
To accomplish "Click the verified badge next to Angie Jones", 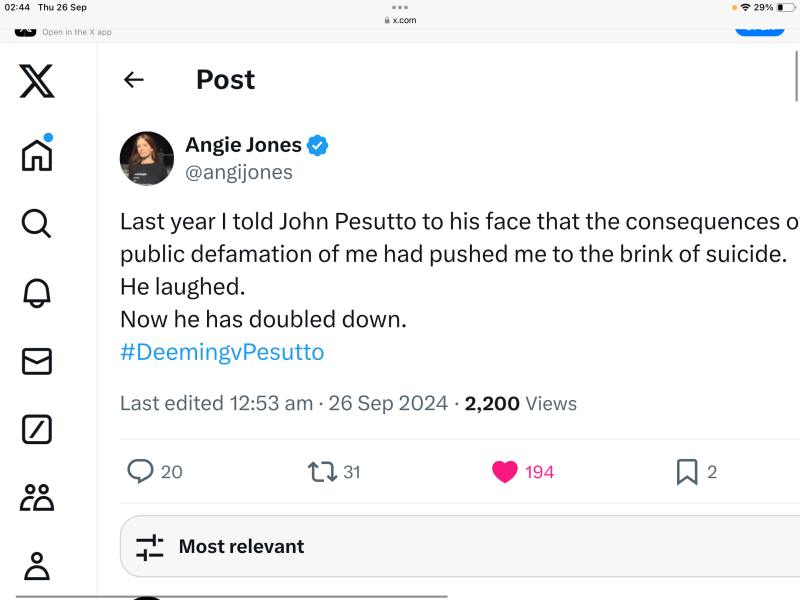I will (317, 144).
